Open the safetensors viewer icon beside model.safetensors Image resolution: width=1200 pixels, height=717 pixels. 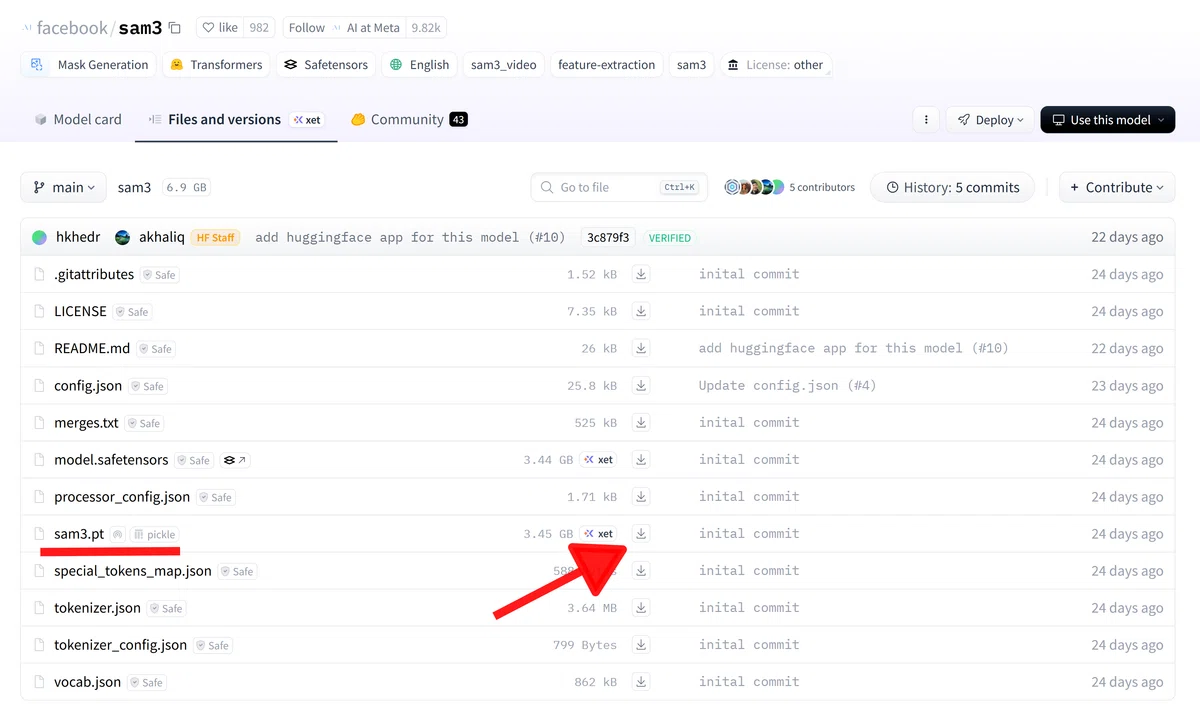235,460
